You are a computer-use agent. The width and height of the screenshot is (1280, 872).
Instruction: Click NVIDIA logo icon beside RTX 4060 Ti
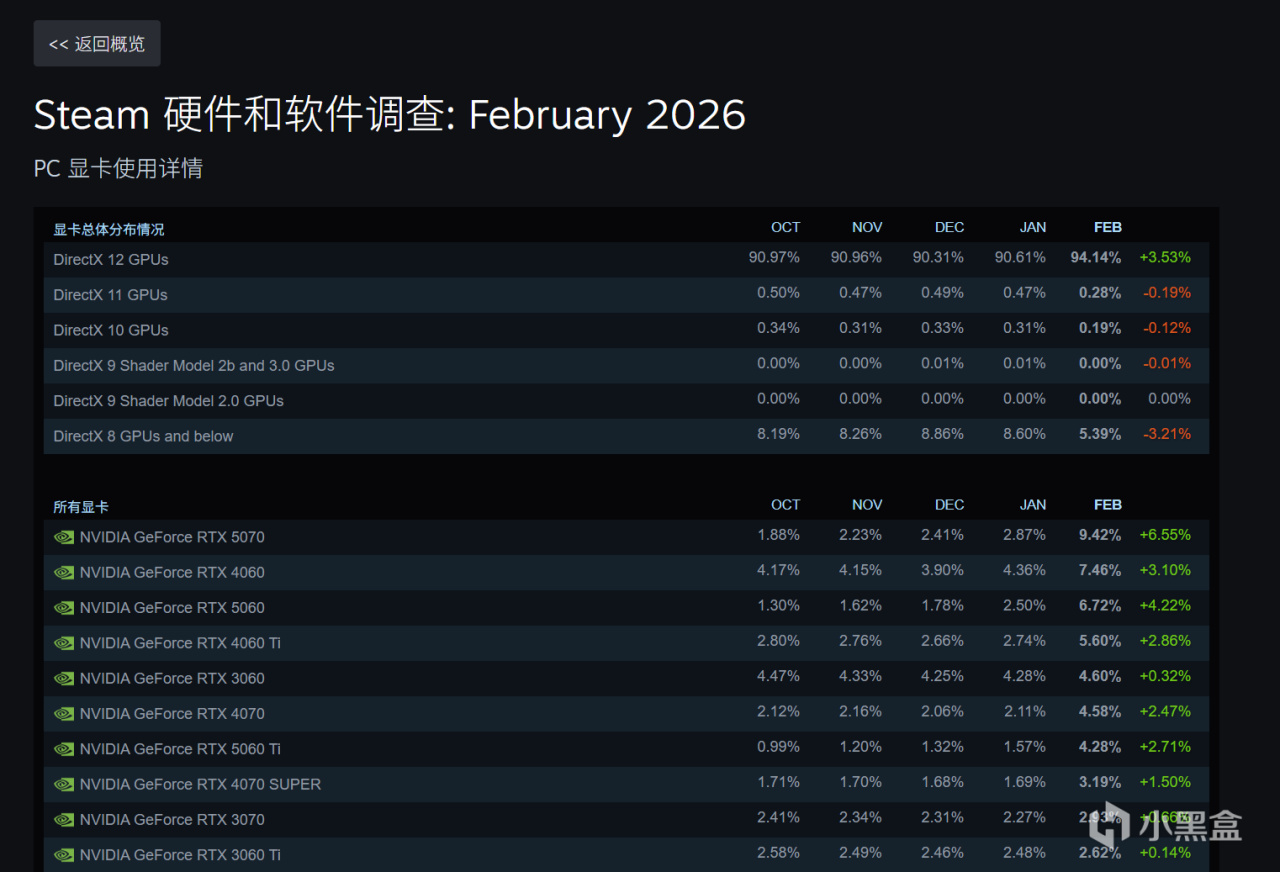64,643
